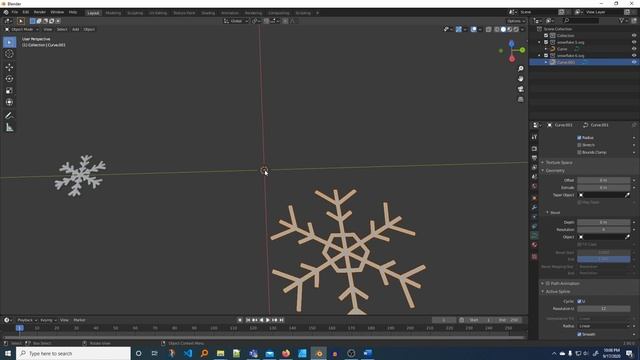Click the blue Z axis on navigation gizmo
Image resolution: width=640 pixels, height=360 pixels.
pos(511,43)
